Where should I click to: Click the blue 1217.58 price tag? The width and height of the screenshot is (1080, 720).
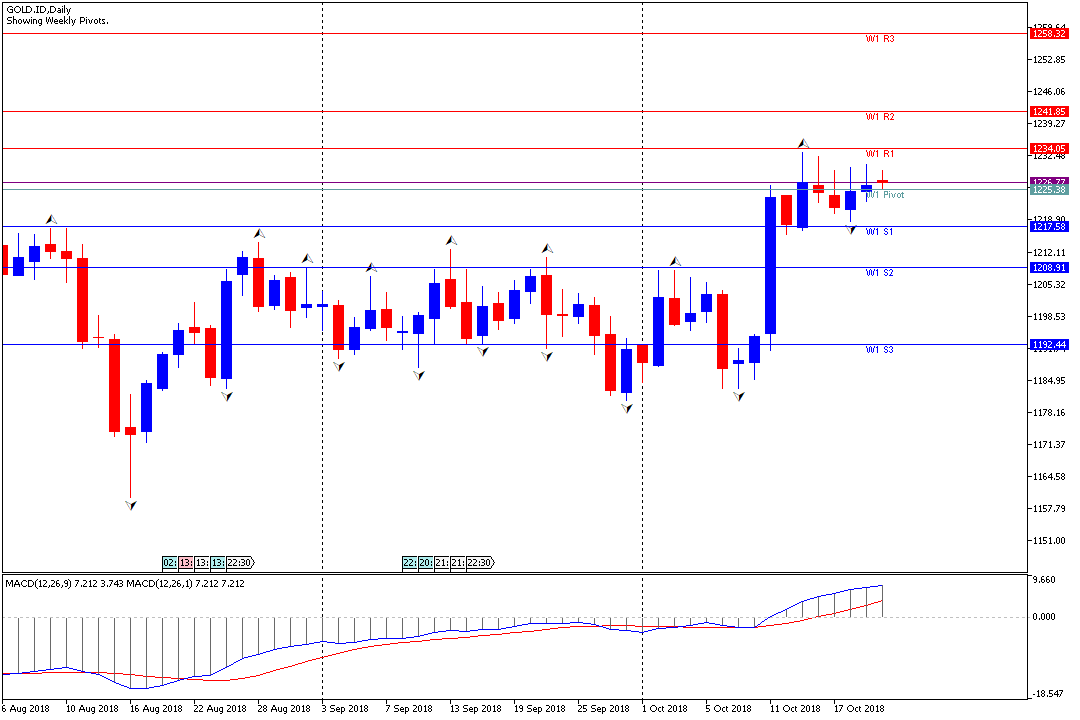[x=1048, y=227]
